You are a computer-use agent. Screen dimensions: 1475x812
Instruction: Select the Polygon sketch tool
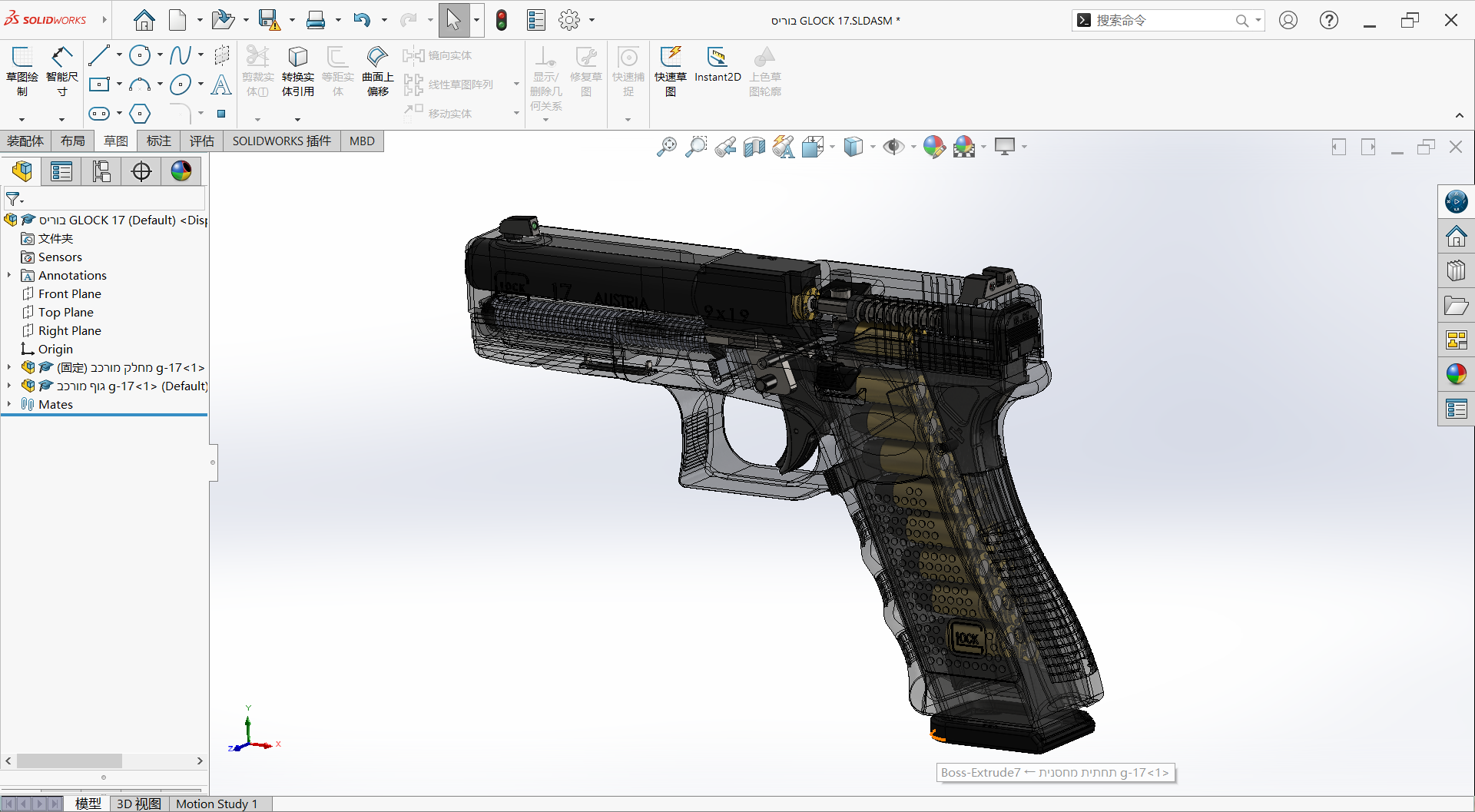(x=140, y=114)
